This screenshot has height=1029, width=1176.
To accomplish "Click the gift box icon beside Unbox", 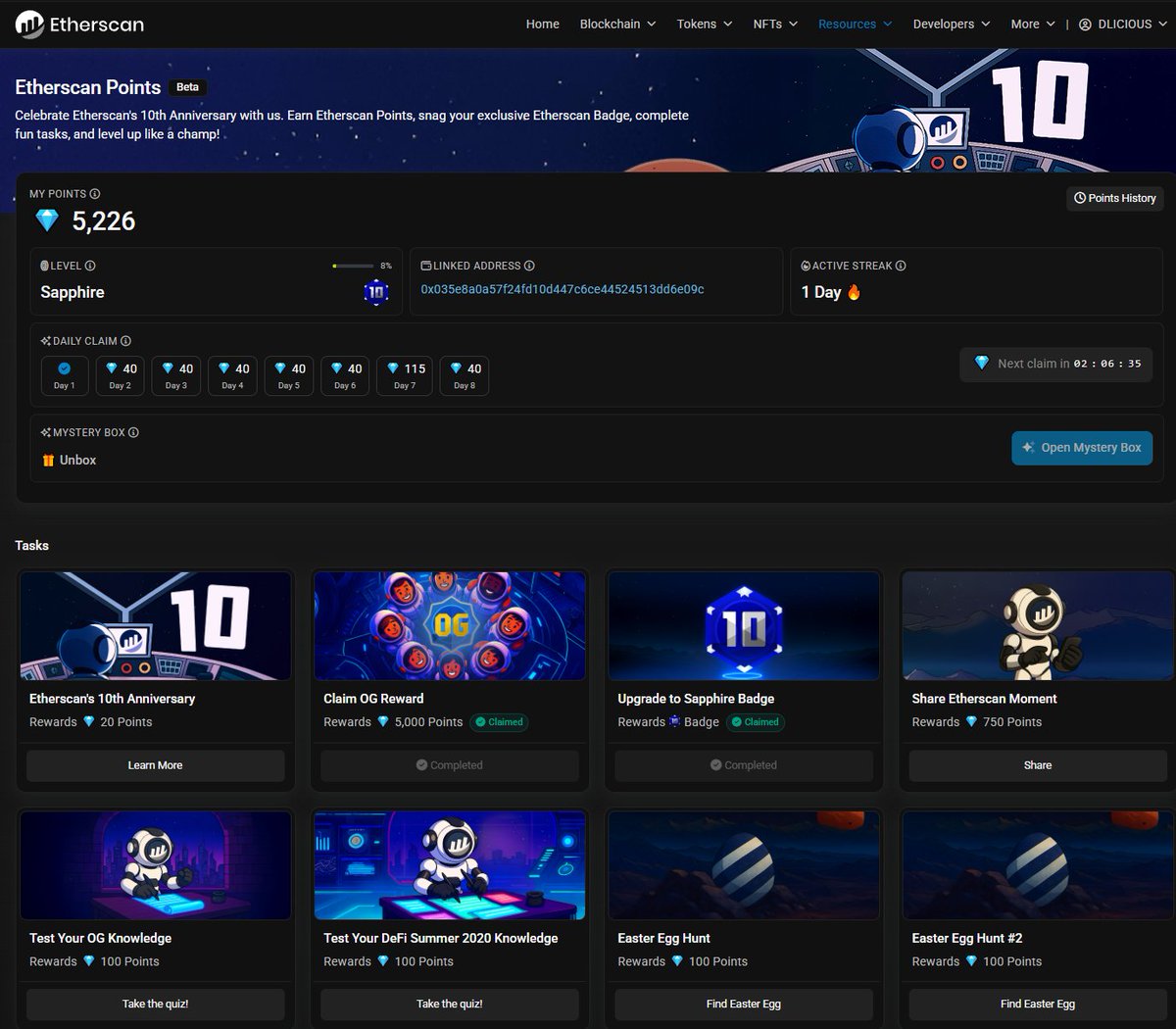I will tap(48, 460).
